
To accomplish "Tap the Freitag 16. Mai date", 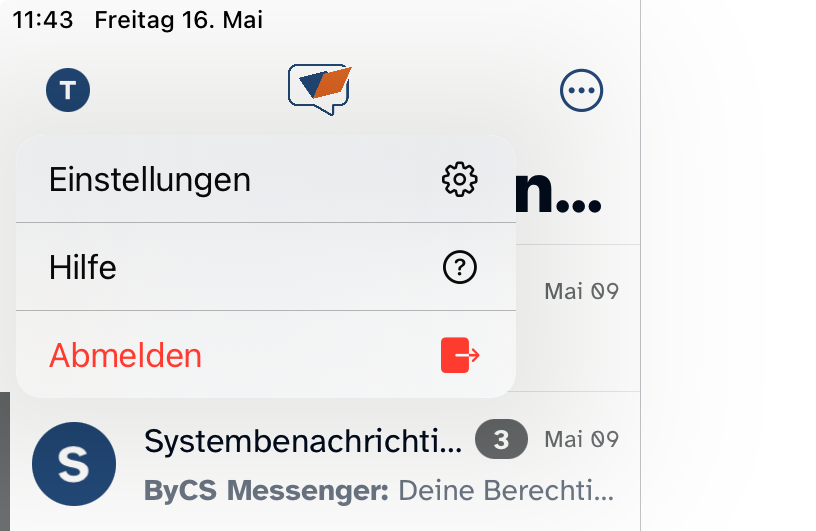I will point(178,20).
